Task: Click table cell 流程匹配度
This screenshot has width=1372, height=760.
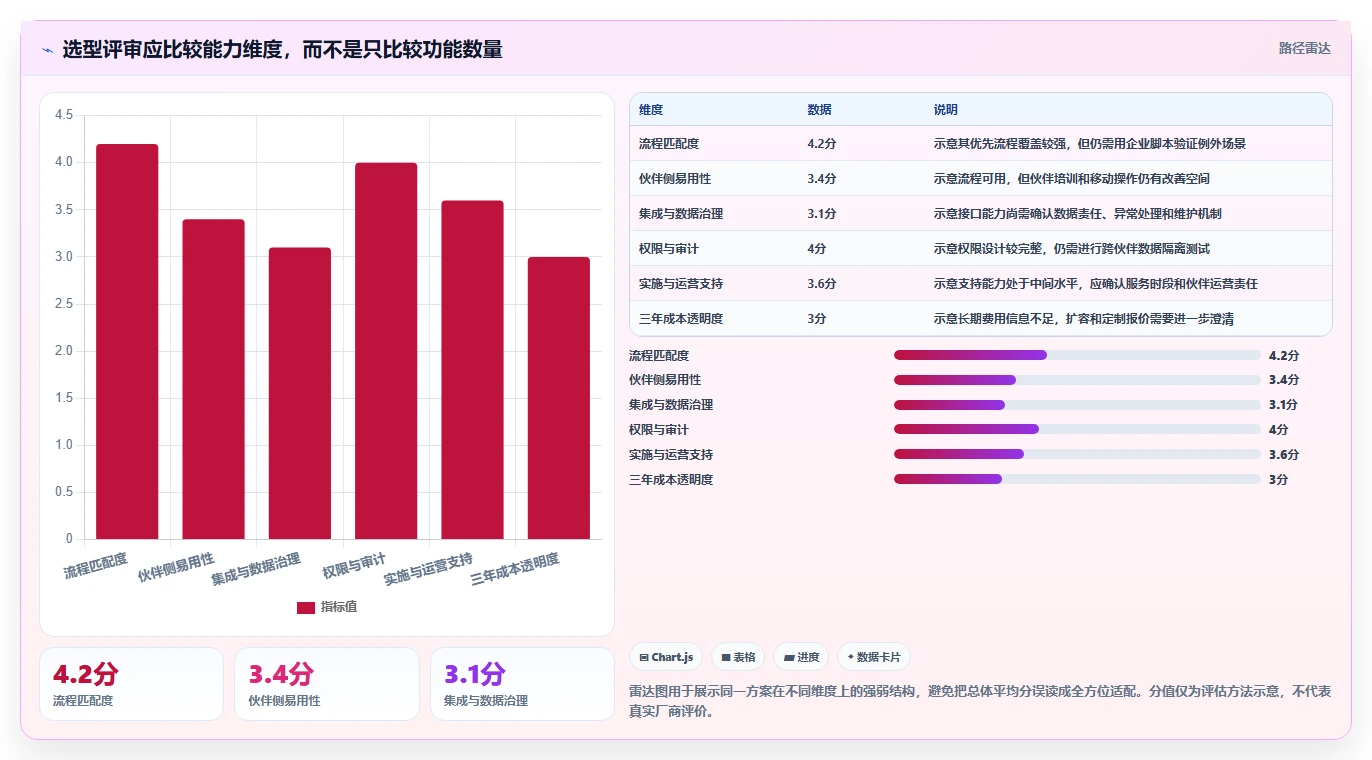Action: (669, 144)
